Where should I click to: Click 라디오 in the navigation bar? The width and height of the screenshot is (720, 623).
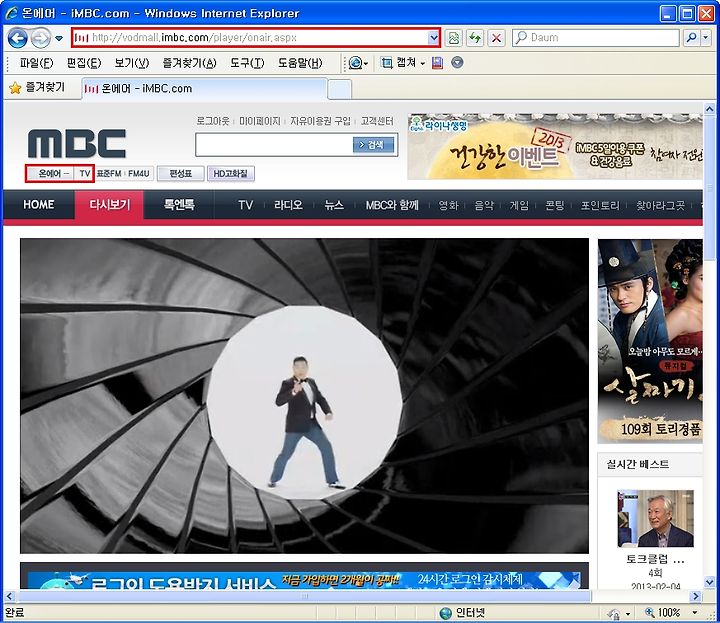(x=288, y=205)
